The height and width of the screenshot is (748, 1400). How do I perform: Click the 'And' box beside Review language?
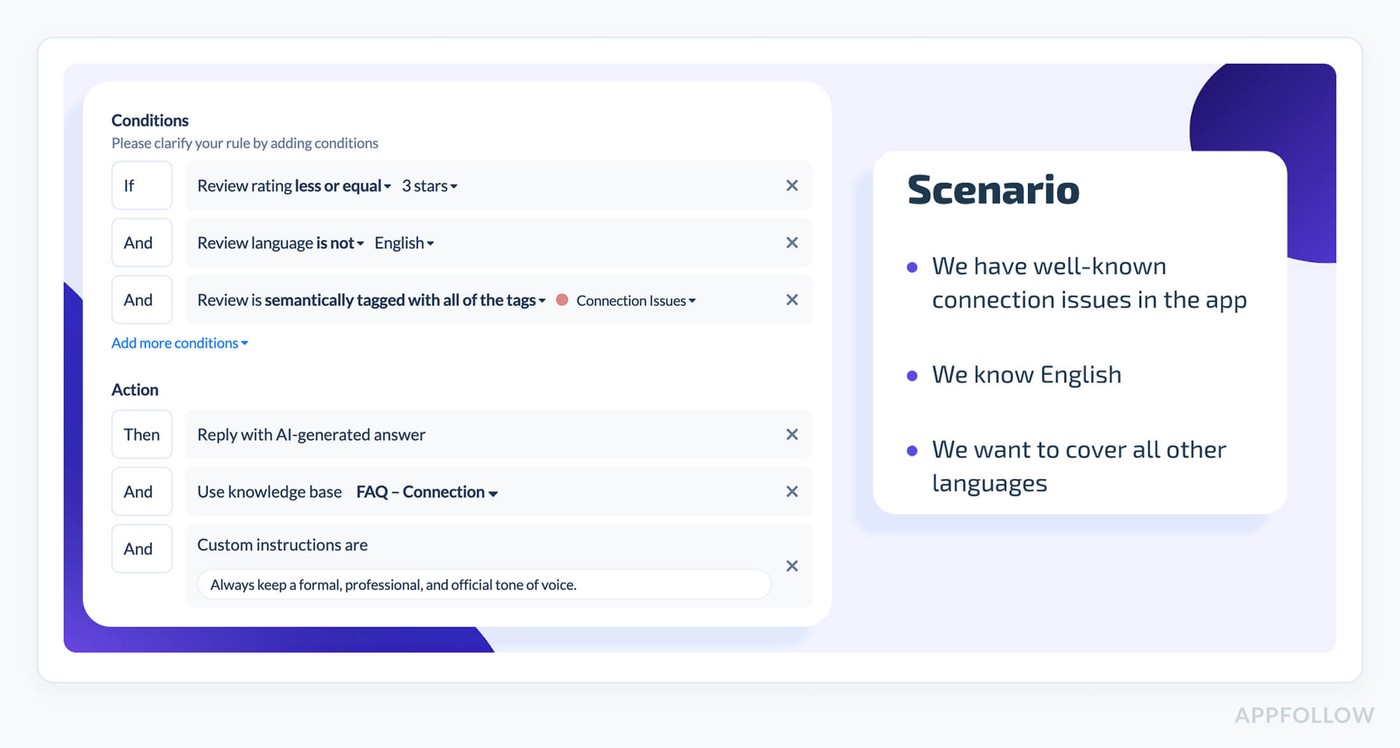pos(141,243)
